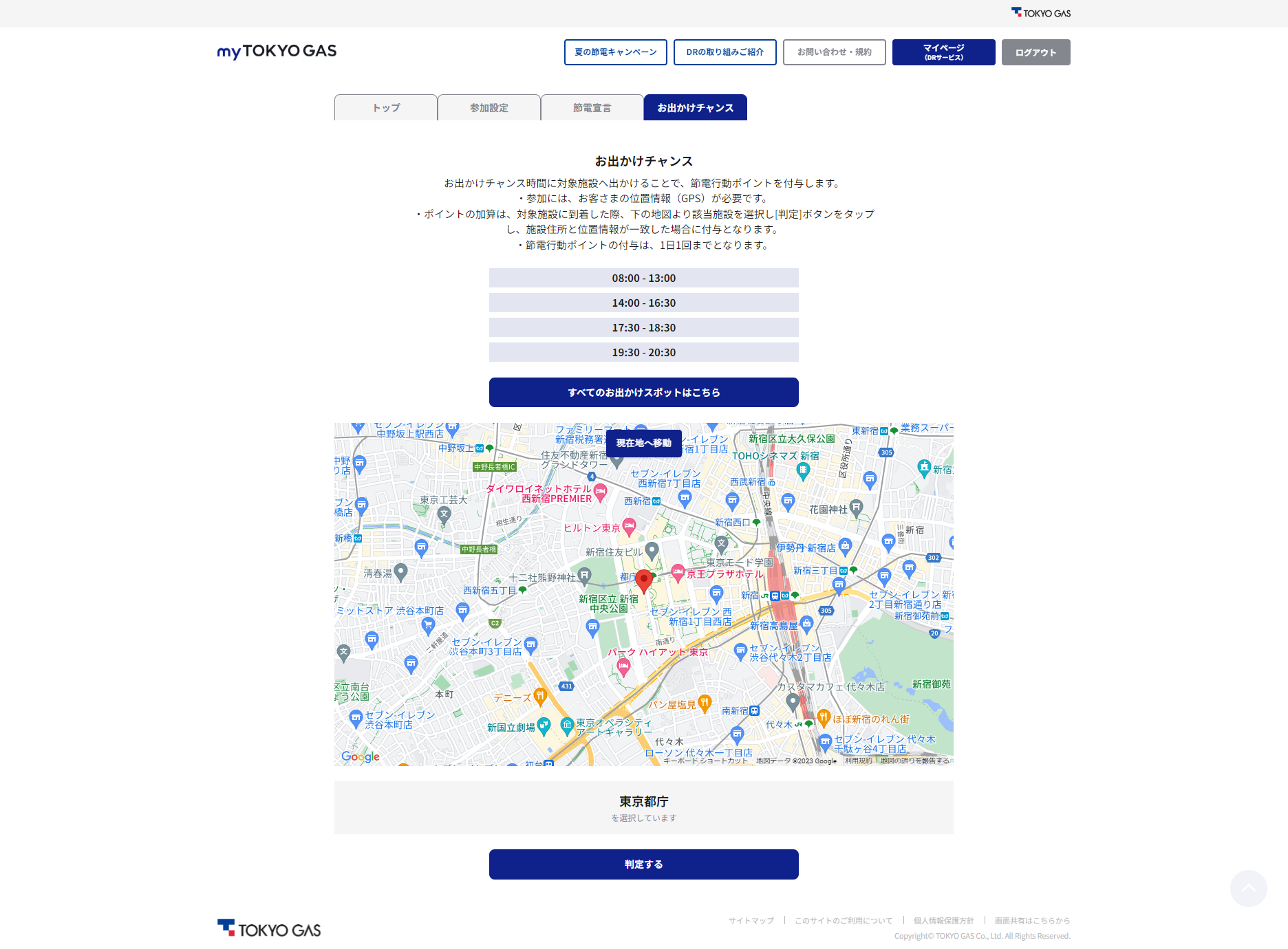Select the Park Hyatt Tokyo marker icon
This screenshot has height=949, width=1288.
coord(623,665)
